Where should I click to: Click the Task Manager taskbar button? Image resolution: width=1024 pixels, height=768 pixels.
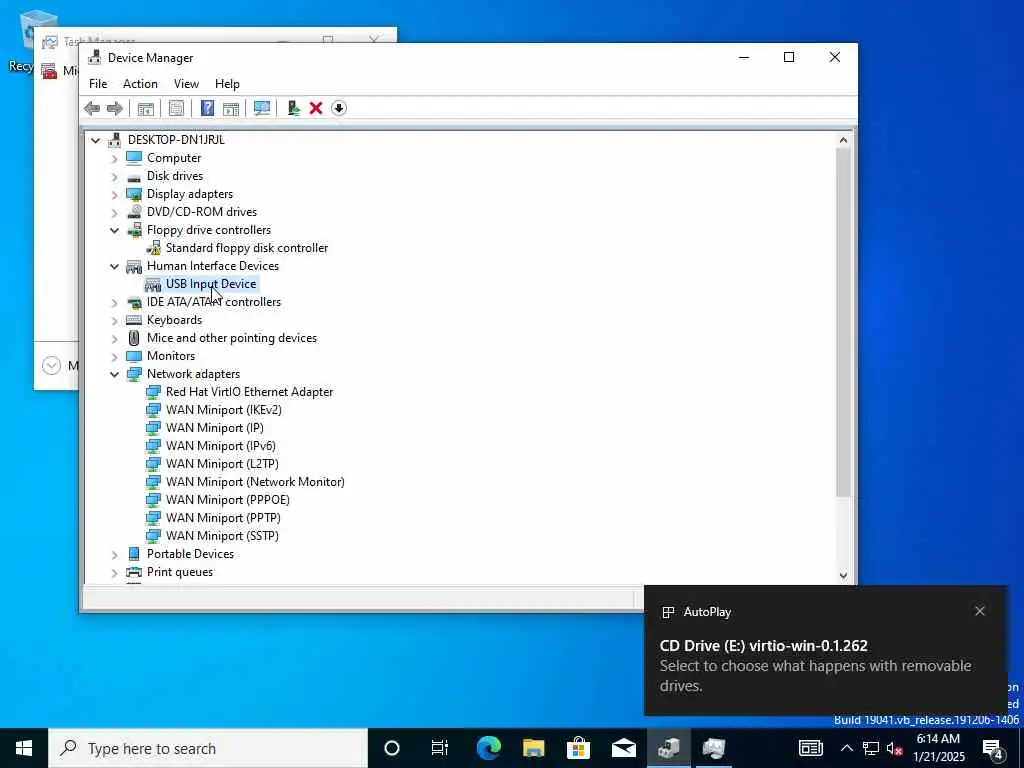[x=714, y=748]
